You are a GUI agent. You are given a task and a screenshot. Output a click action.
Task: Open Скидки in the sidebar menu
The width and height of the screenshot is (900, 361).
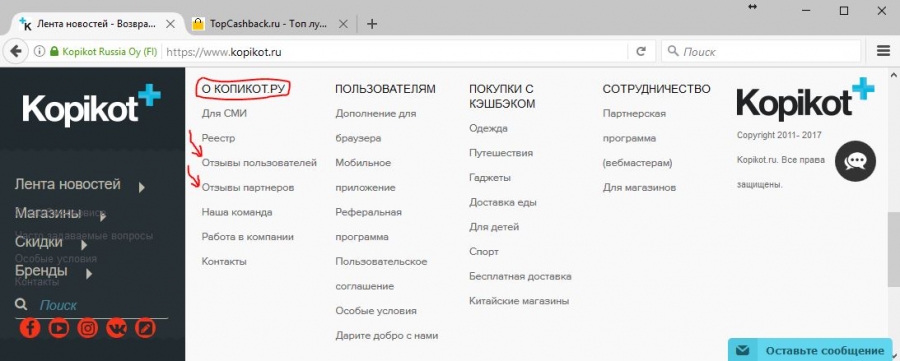coord(38,242)
